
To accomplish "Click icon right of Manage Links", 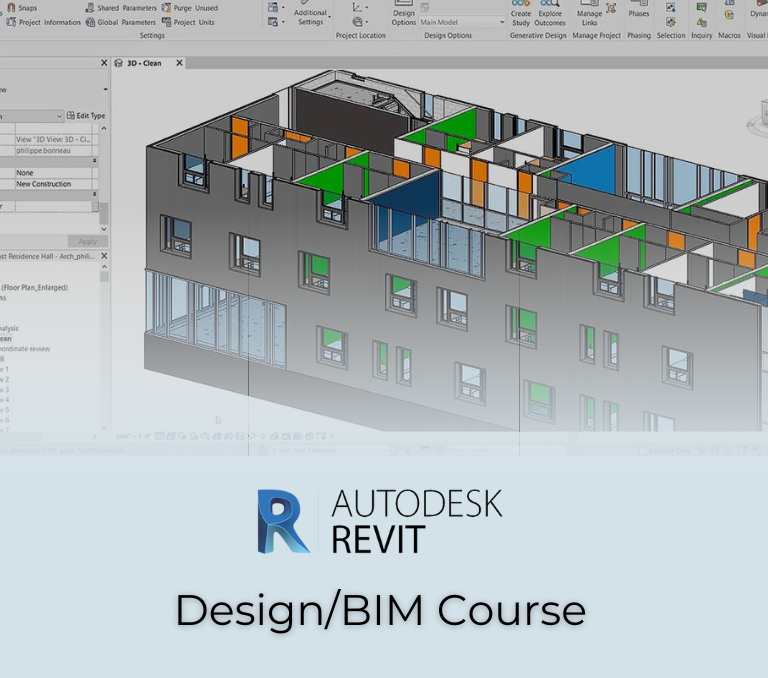I will click(611, 8).
